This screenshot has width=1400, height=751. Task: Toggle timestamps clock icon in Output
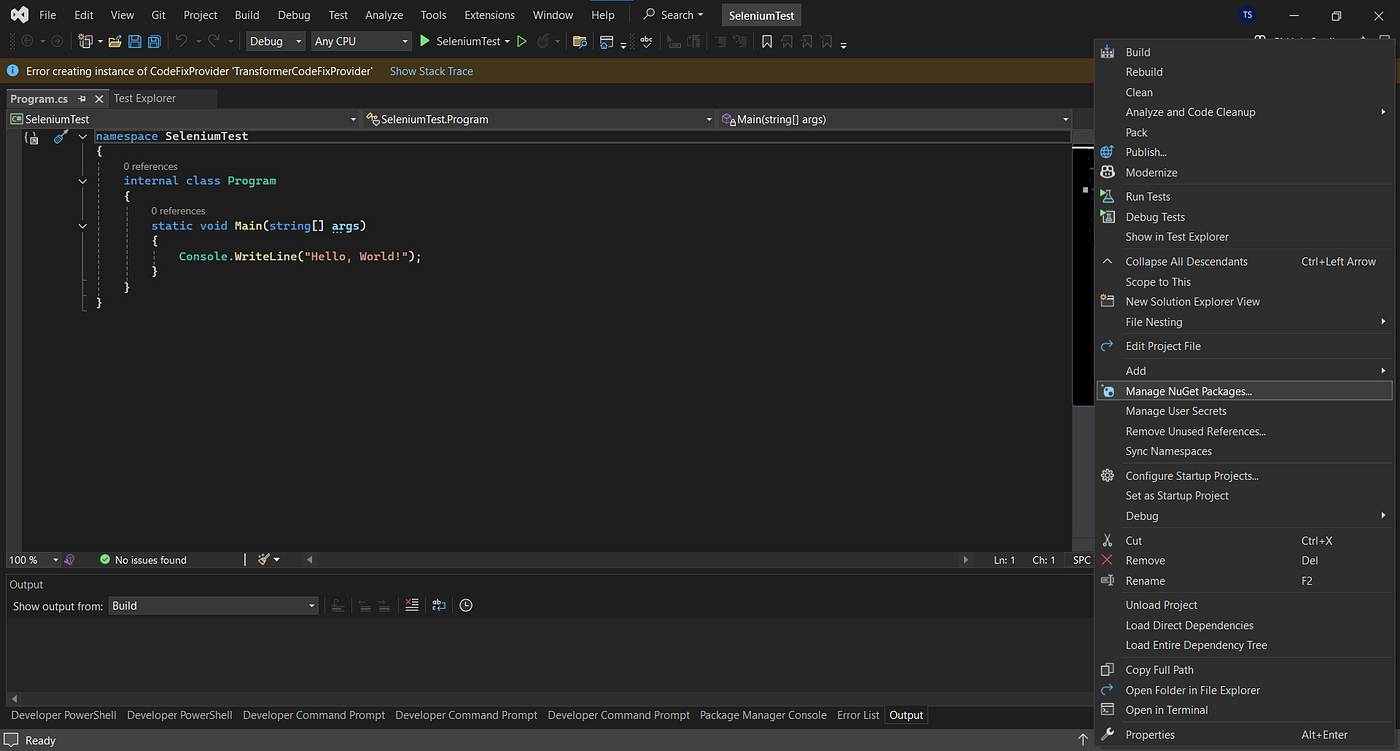(x=466, y=605)
